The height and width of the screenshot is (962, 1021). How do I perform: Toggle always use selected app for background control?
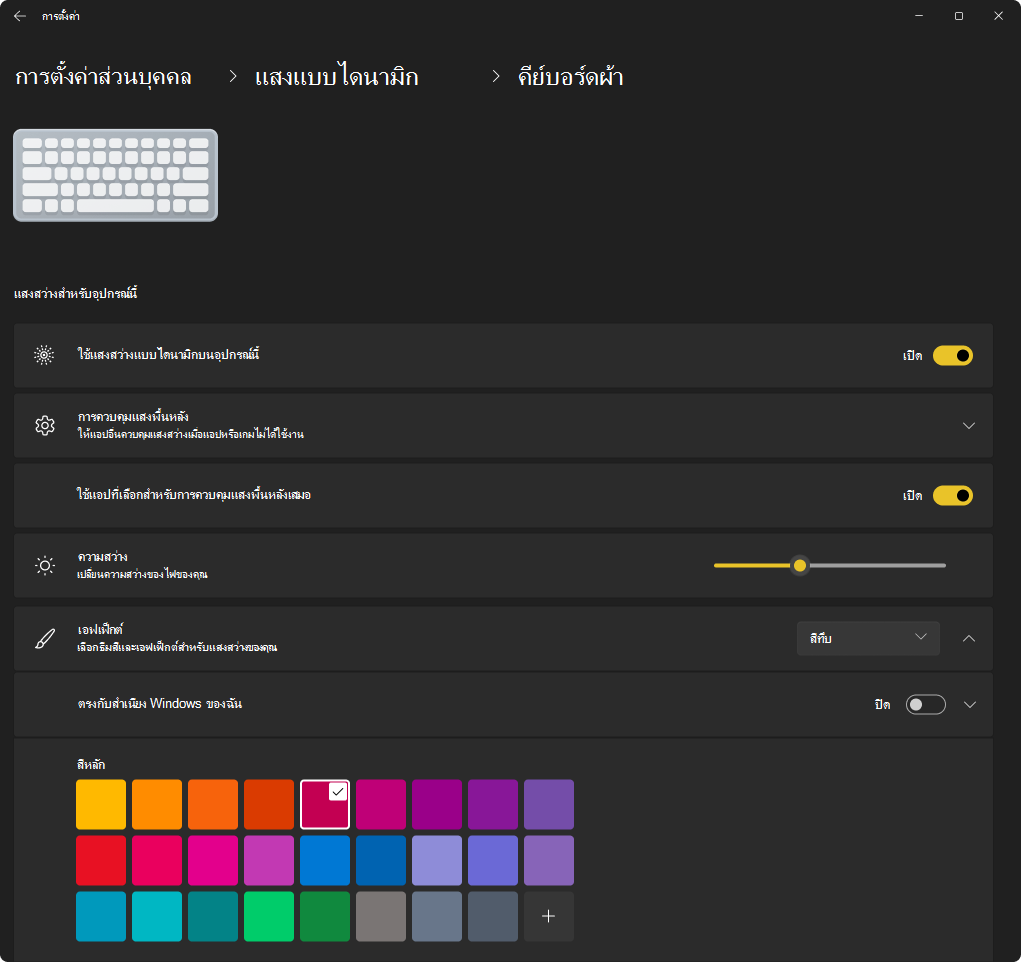(x=953, y=496)
